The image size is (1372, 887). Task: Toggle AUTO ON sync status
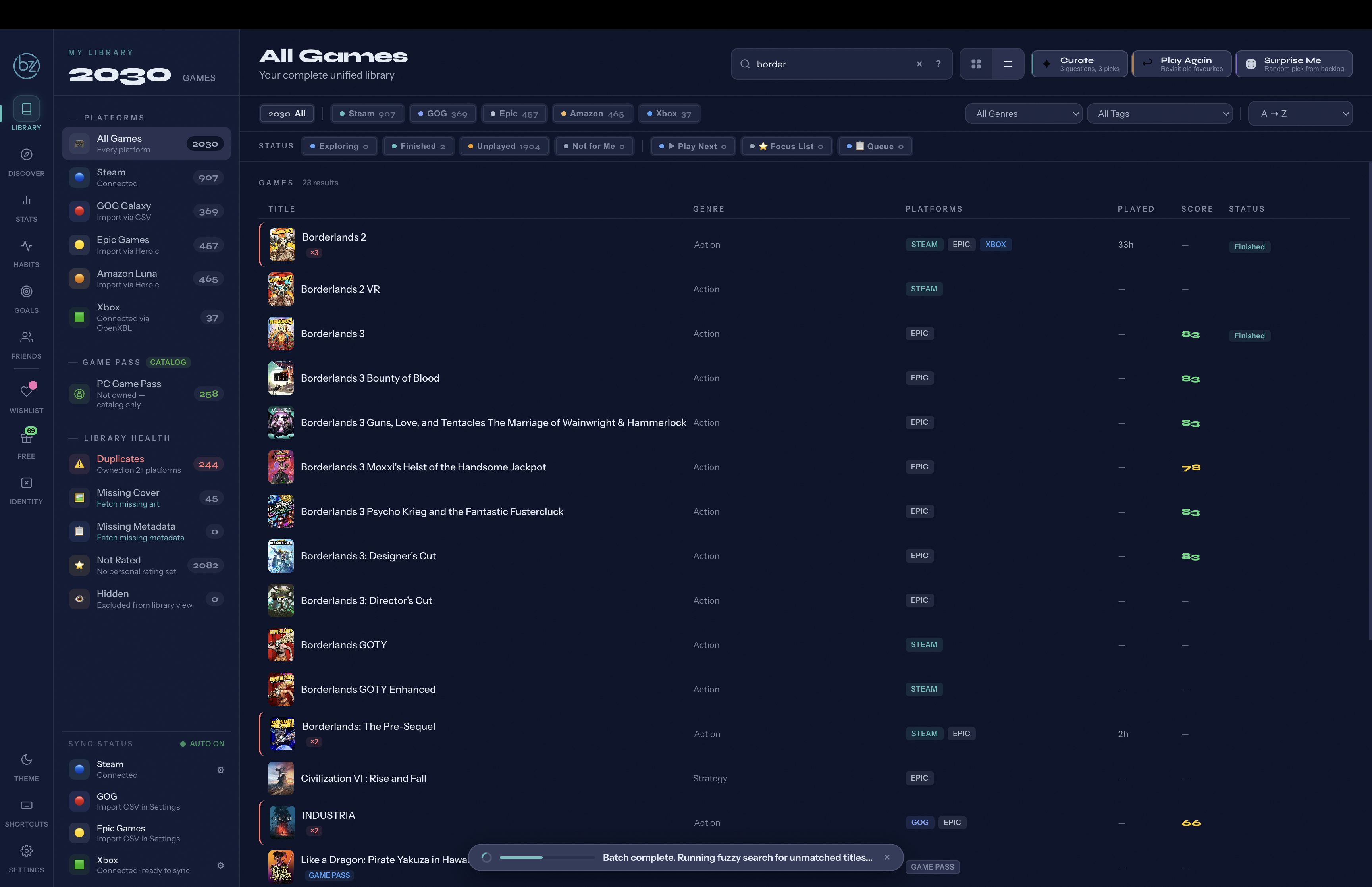tap(202, 744)
